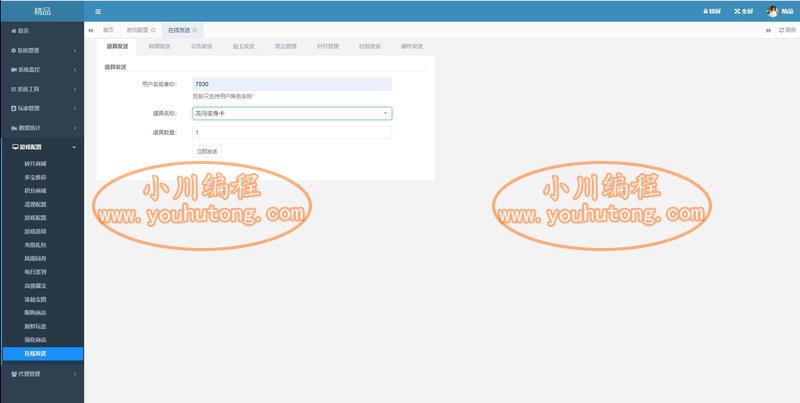800x403 pixels.
Task: Click the 用户名或者ID input field
Action: [x=292, y=84]
